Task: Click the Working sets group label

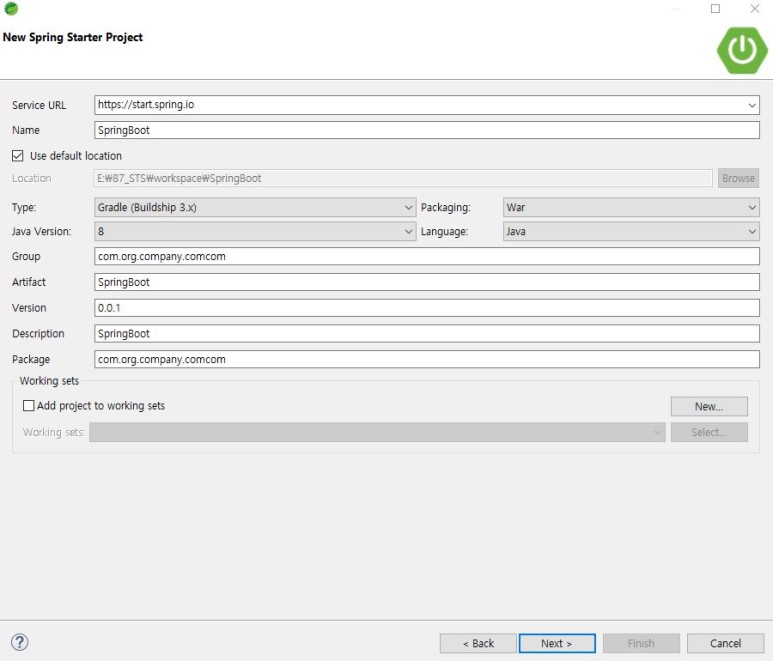Action: click(49, 381)
